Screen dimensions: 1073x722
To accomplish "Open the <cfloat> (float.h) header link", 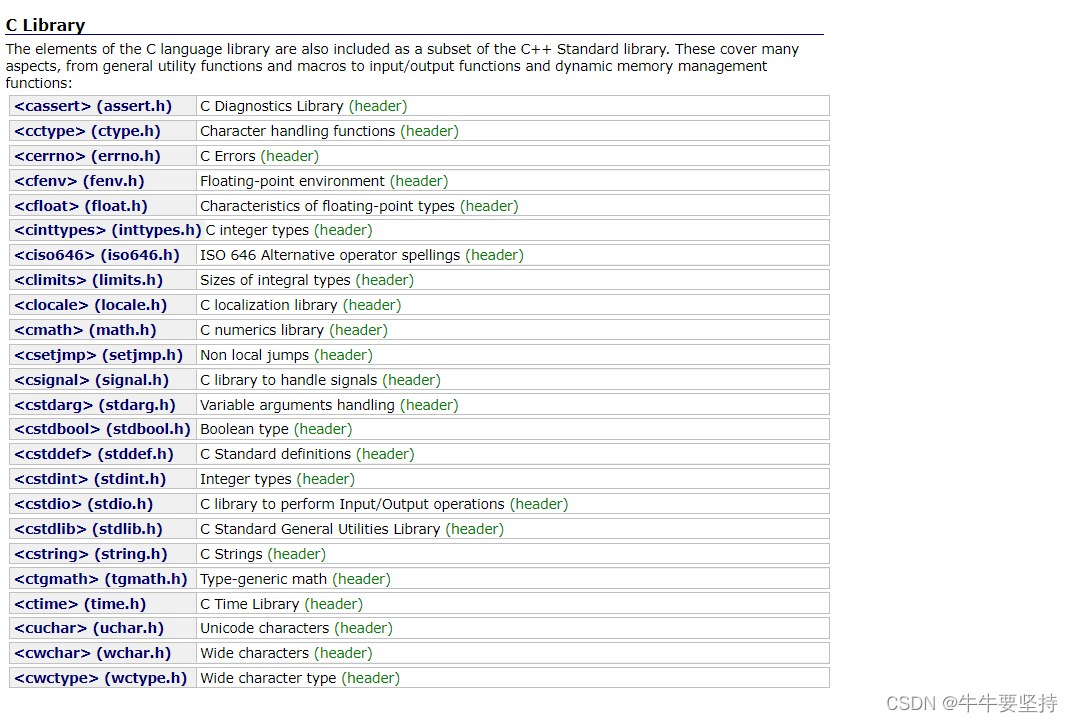I will (x=81, y=206).
